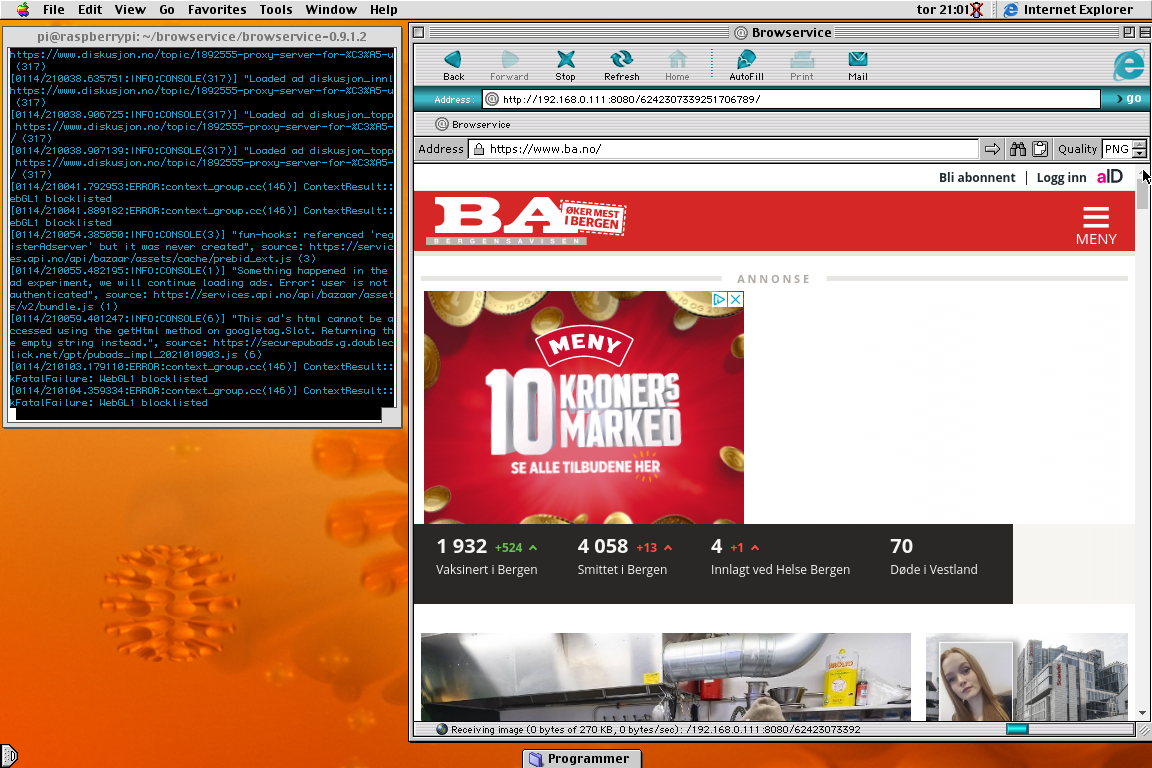Screen dimensions: 1152x768
Task: Click 'SE ALLE TILBUDENE HER' in ad
Action: [586, 467]
